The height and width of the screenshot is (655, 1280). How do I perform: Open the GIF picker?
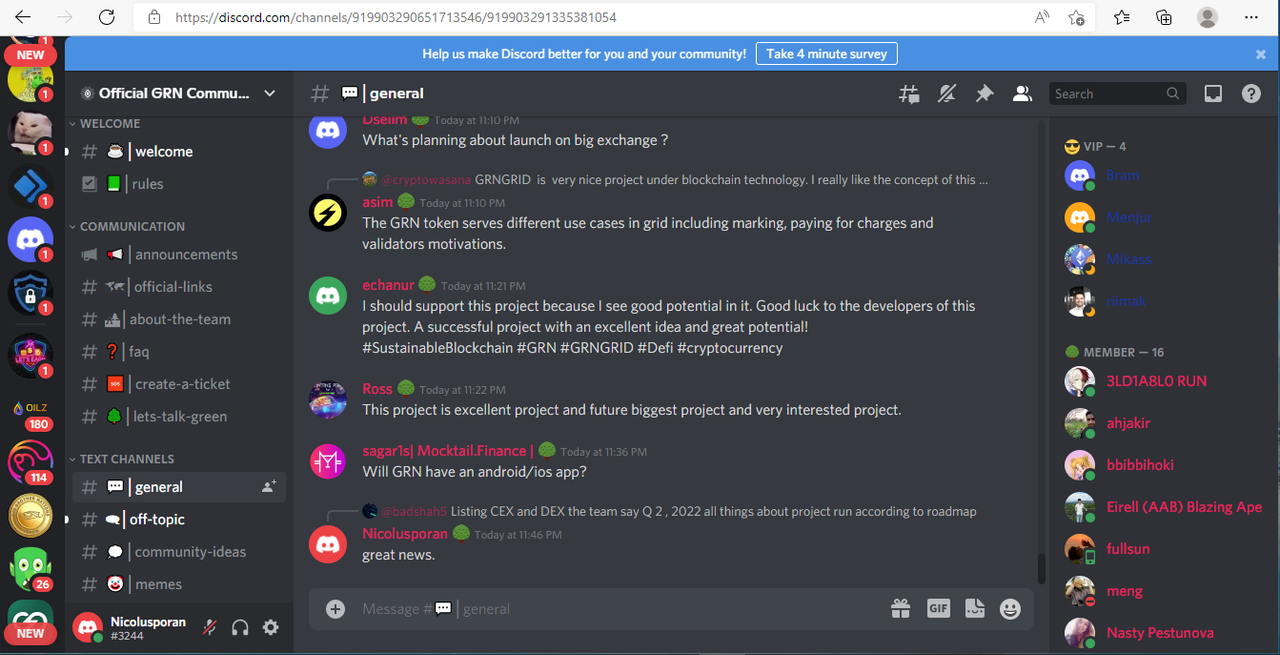point(938,608)
